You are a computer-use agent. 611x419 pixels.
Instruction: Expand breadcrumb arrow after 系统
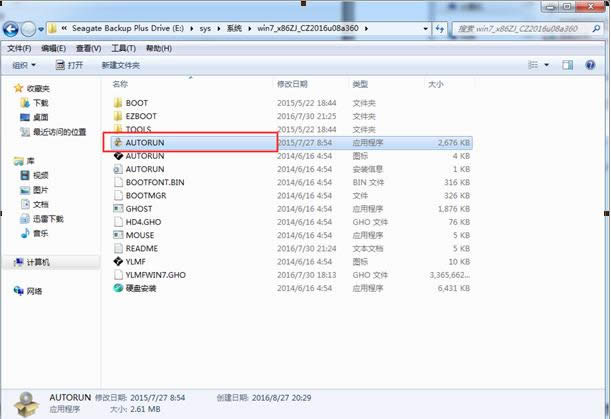pos(249,28)
